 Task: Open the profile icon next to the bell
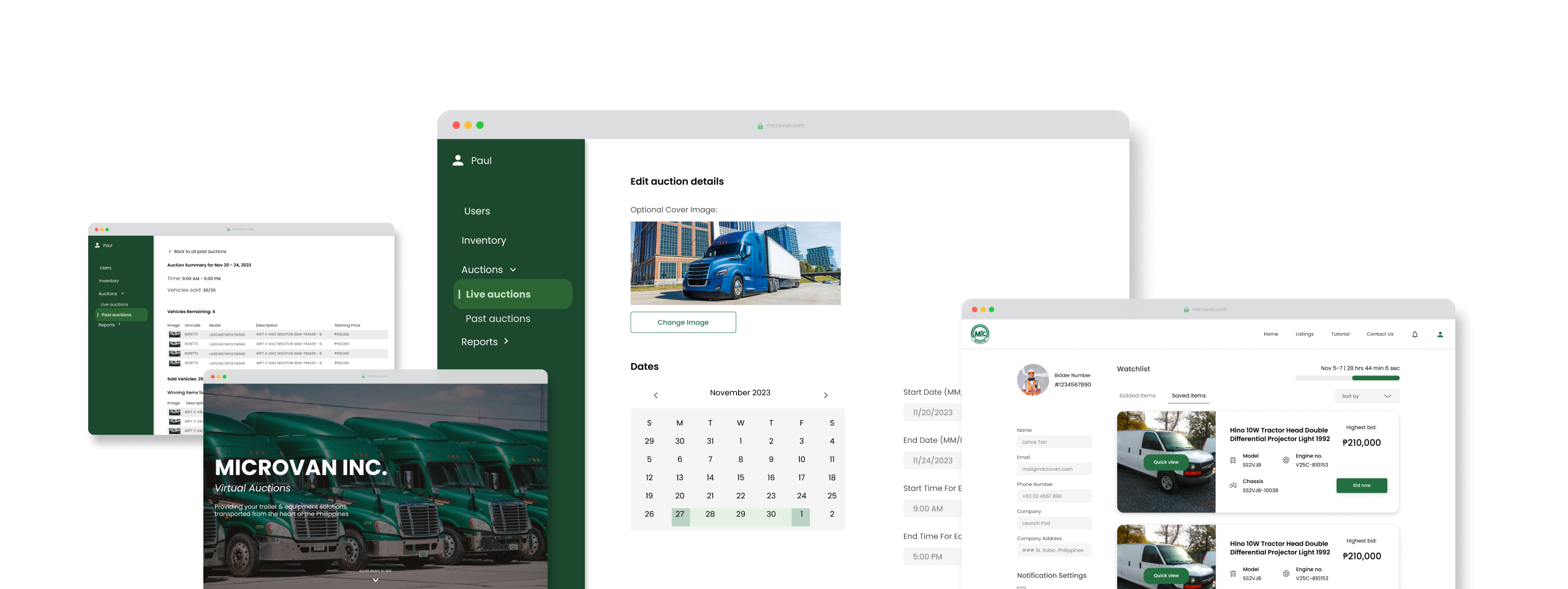1440,334
